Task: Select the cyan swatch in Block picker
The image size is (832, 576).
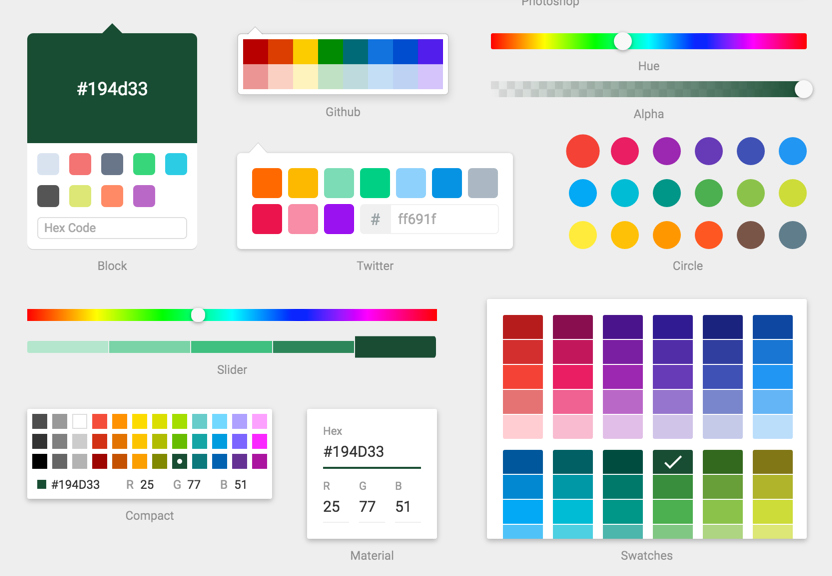Action: click(176, 164)
